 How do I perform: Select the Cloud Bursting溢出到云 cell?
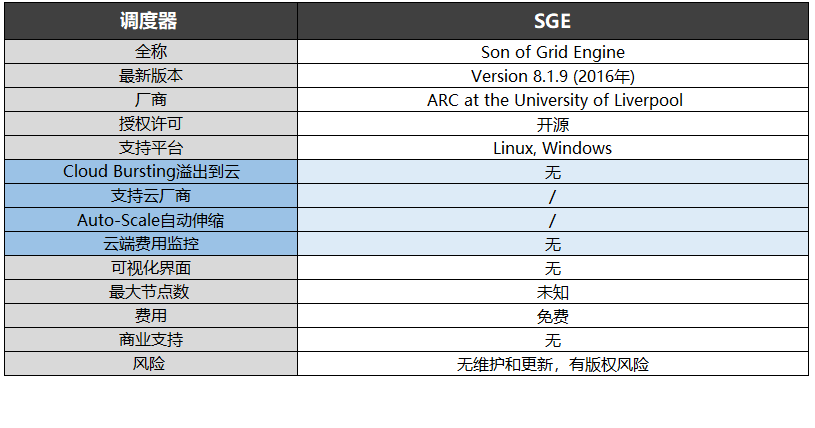coord(150,172)
